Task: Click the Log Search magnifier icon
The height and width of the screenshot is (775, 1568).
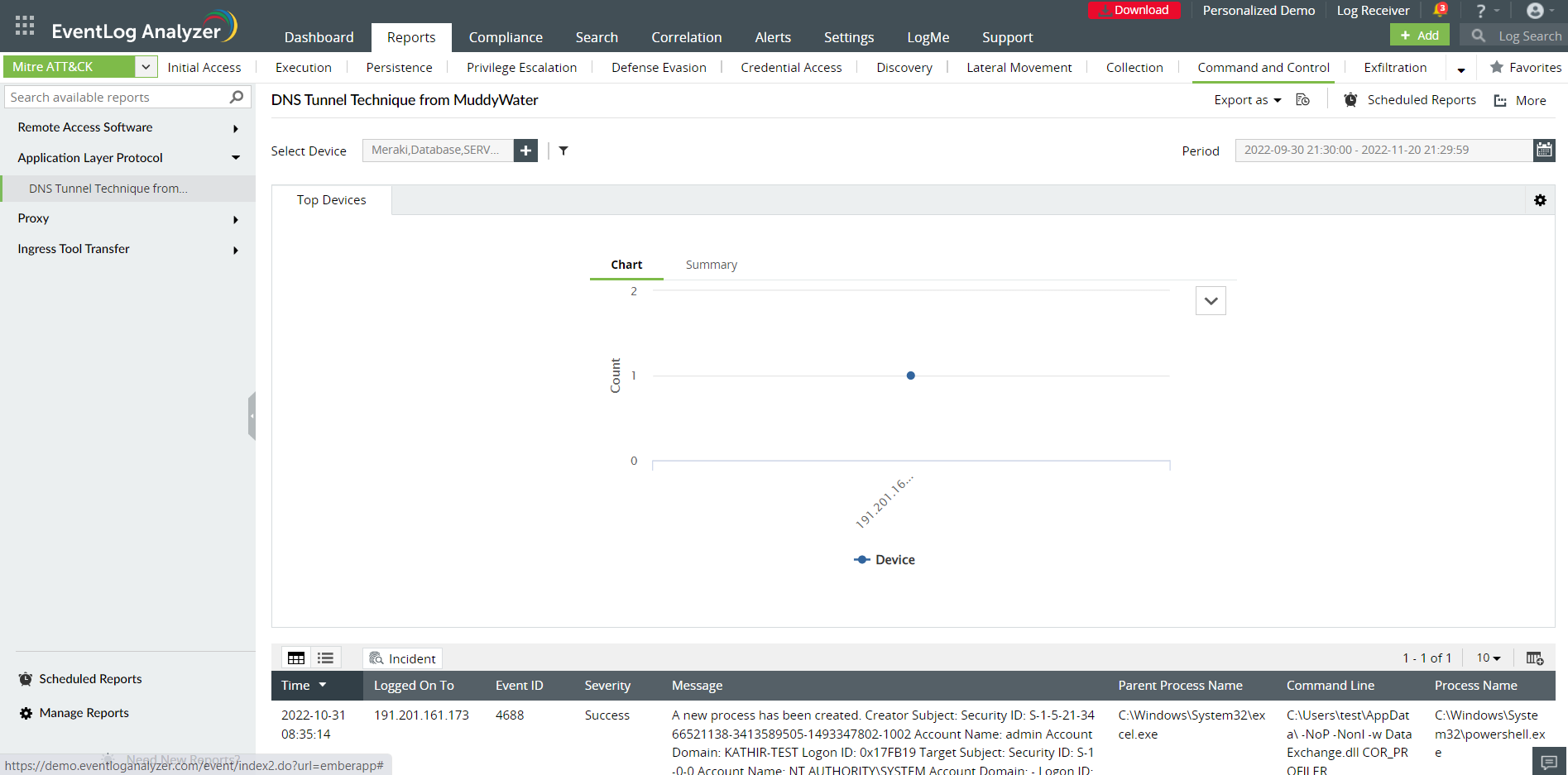Action: tap(1478, 36)
